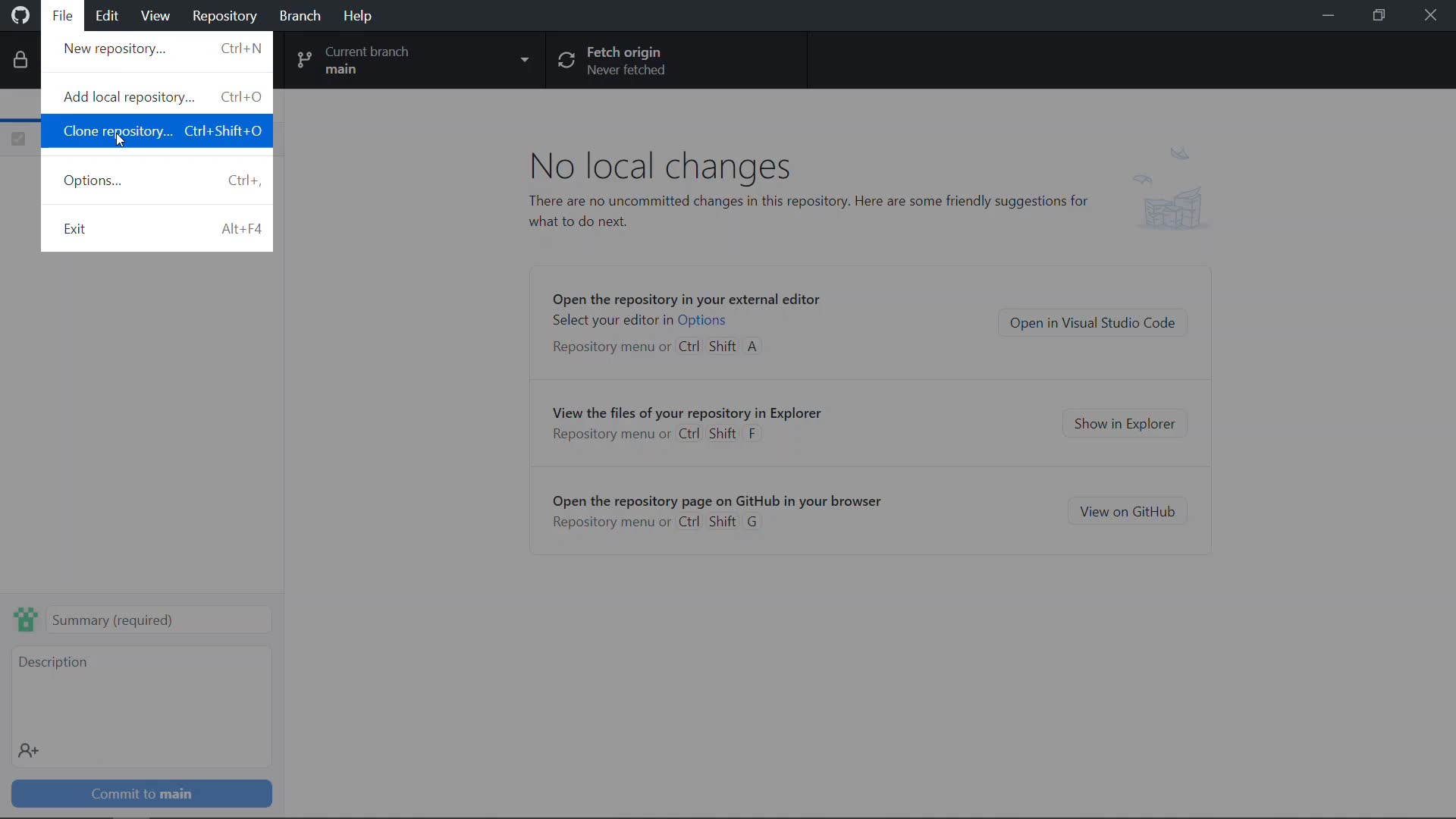The width and height of the screenshot is (1456, 819).
Task: Focus the Description text area
Action: point(142,694)
